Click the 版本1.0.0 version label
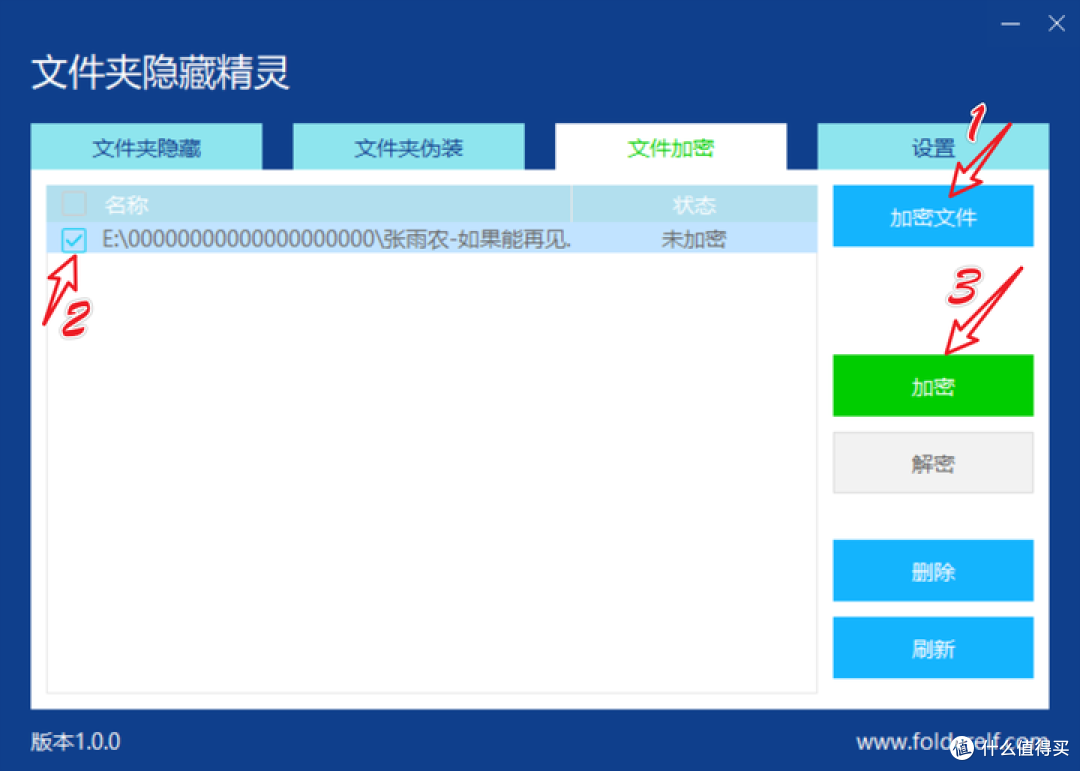Image resolution: width=1080 pixels, height=771 pixels. tap(76, 741)
